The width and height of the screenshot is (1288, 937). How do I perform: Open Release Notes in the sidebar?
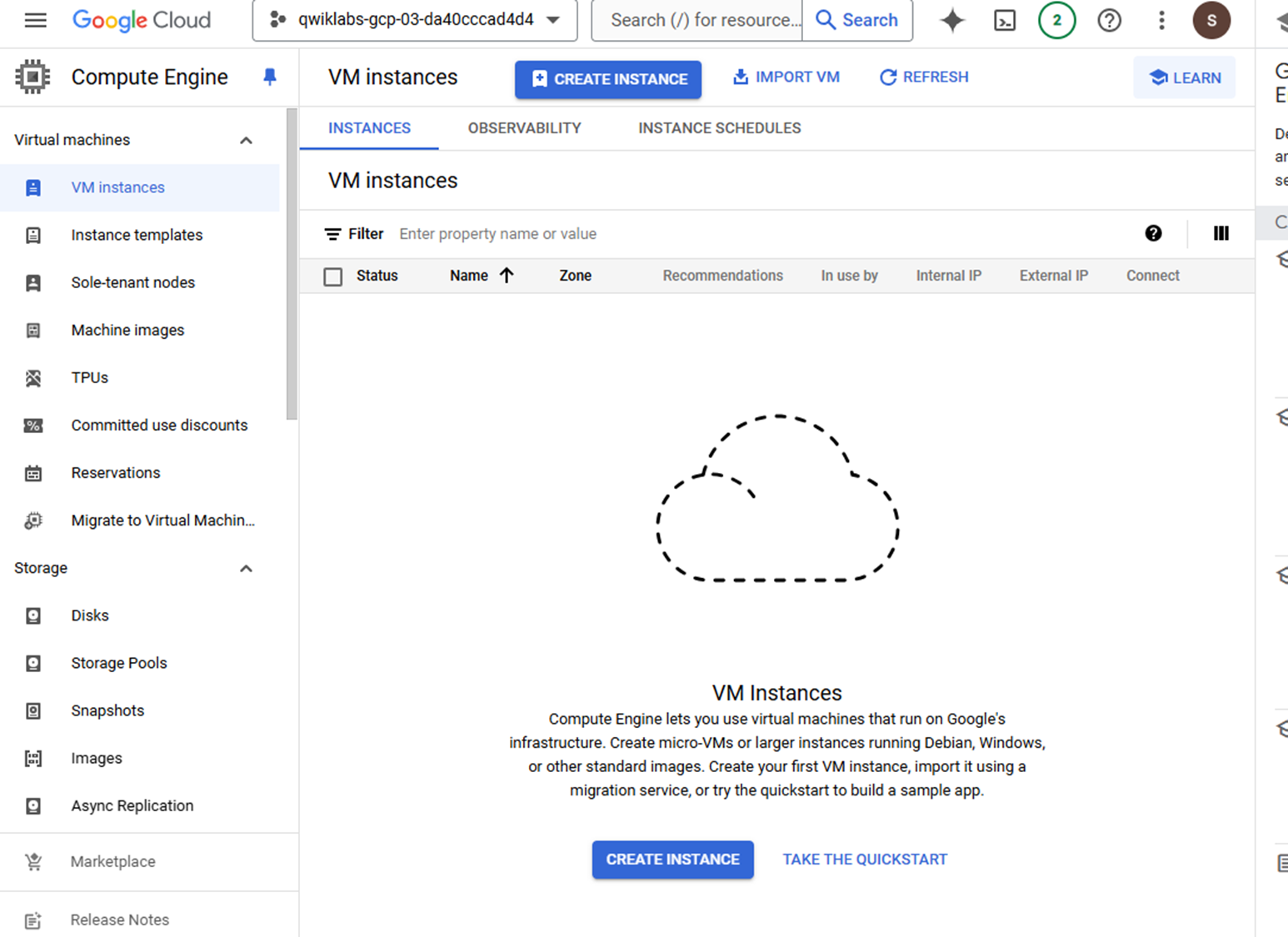click(120, 920)
